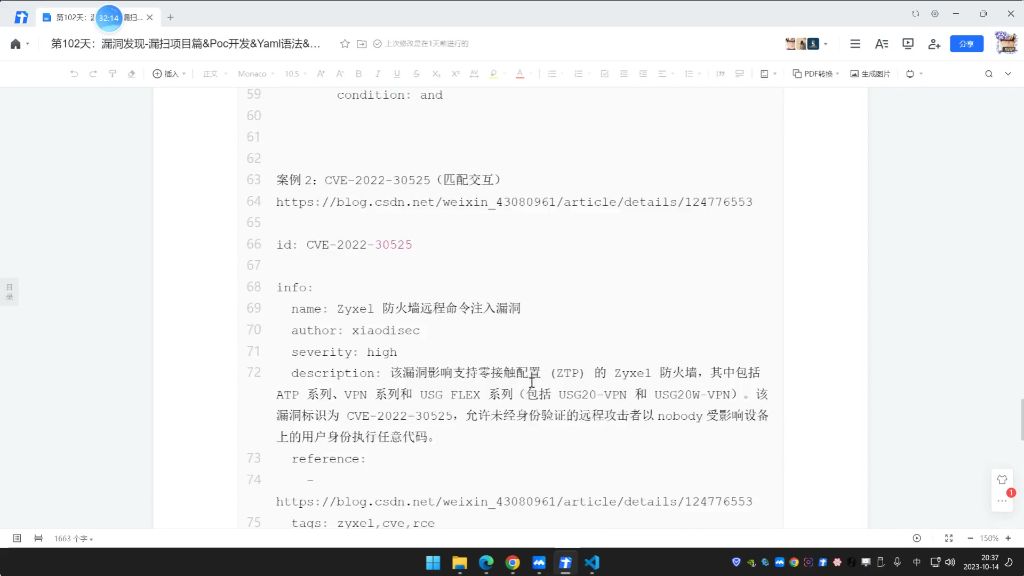
Task: Click the home icon
Action: click(x=16, y=44)
